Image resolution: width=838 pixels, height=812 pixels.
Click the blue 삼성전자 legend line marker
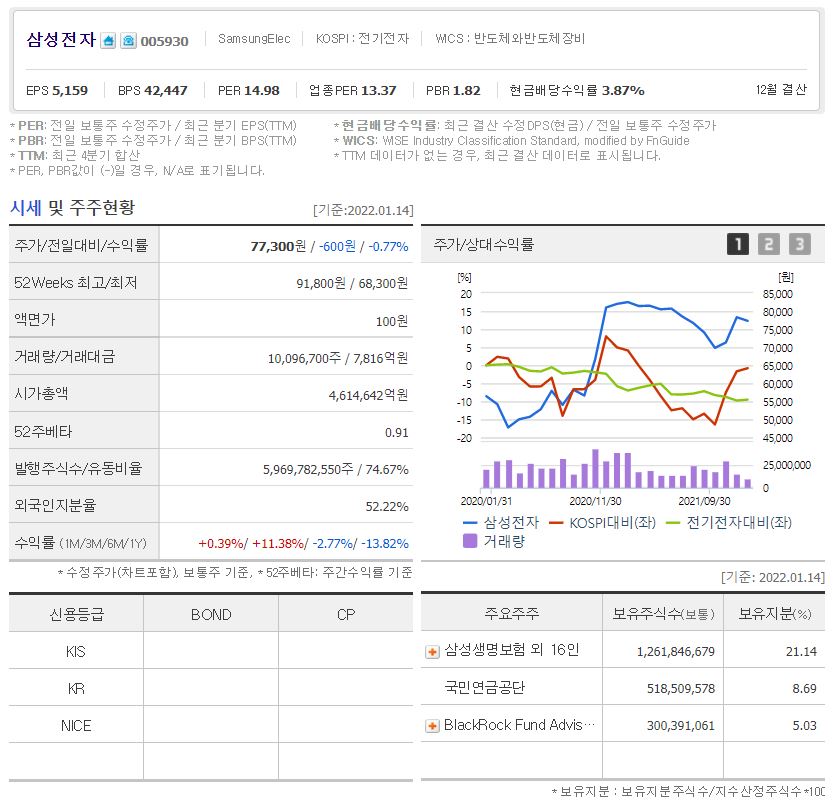click(x=470, y=522)
